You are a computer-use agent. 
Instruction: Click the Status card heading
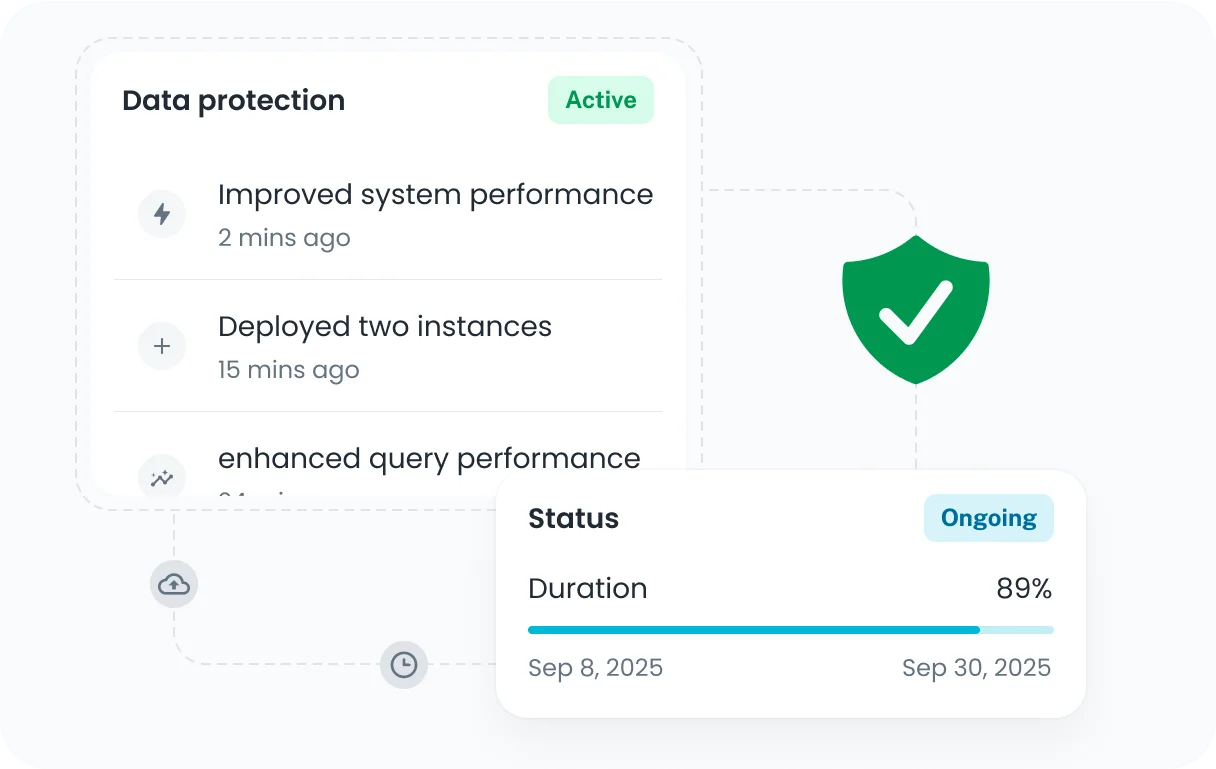pyautogui.click(x=573, y=518)
